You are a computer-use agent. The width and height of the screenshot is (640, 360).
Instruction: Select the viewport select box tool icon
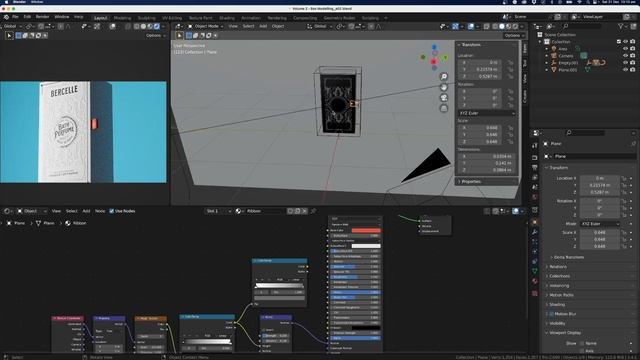(x=179, y=36)
